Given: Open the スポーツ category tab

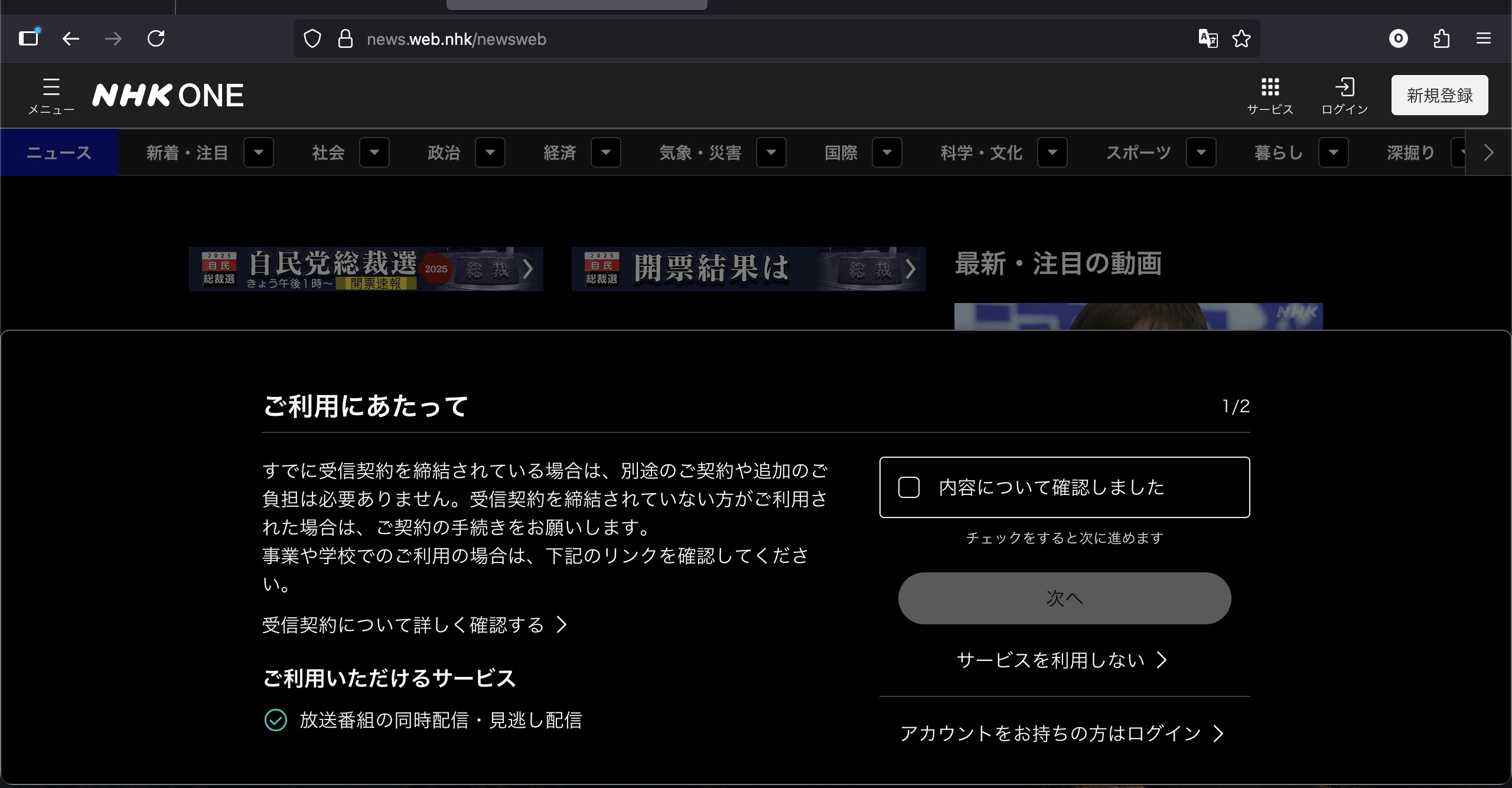Looking at the screenshot, I should 1138,152.
